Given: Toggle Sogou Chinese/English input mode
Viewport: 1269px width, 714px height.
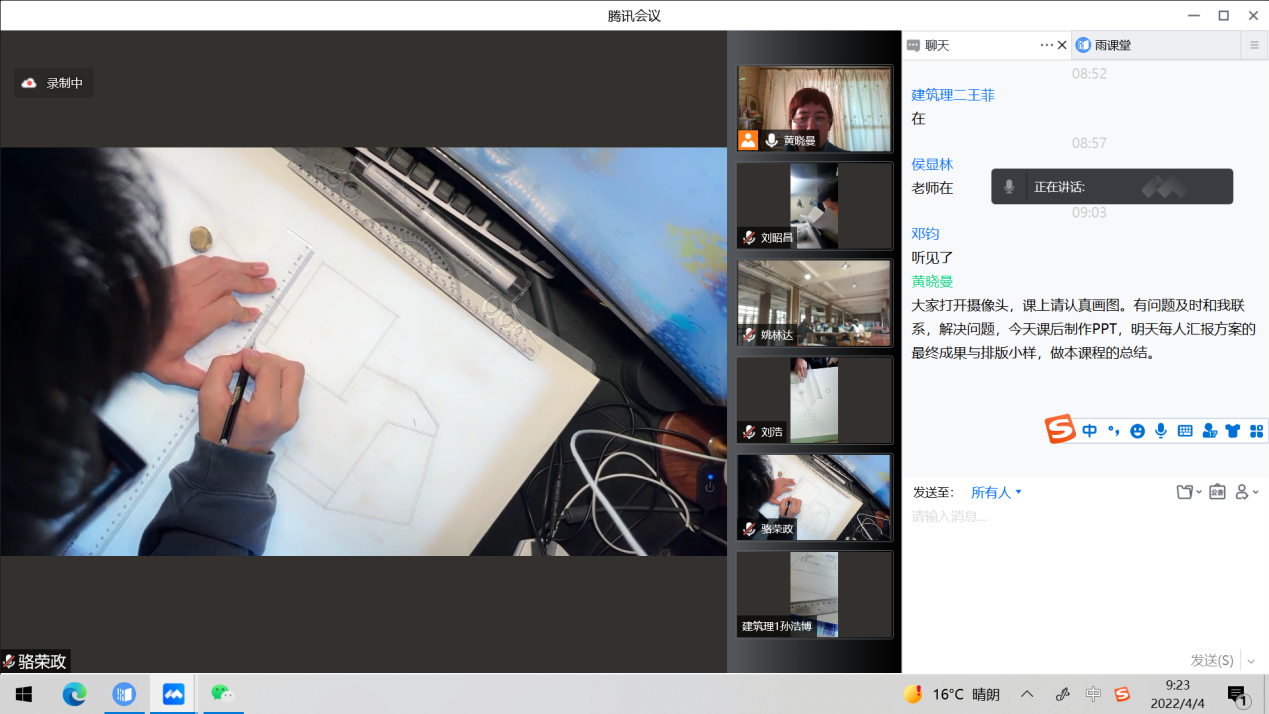Looking at the screenshot, I should coord(1089,431).
